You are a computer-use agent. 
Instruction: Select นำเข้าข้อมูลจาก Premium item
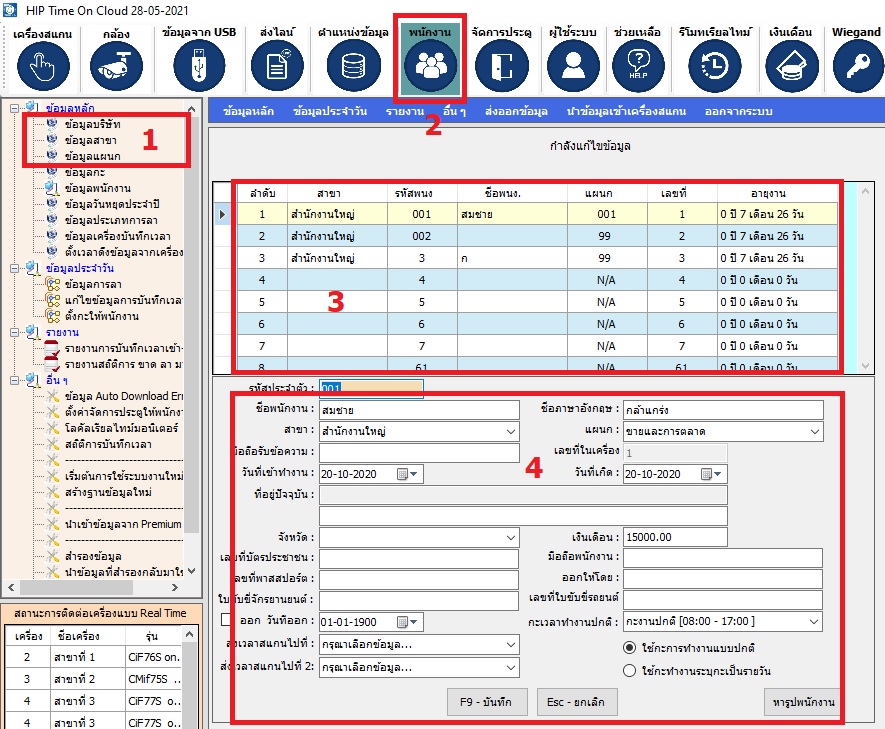click(x=123, y=524)
